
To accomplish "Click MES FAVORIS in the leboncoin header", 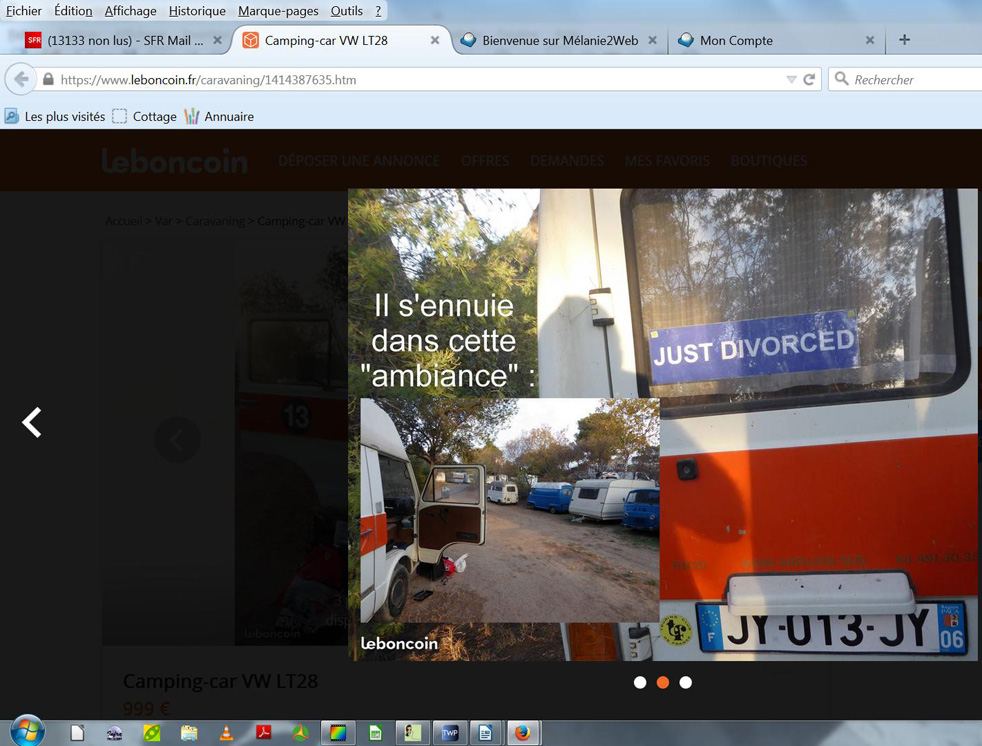I will [667, 161].
